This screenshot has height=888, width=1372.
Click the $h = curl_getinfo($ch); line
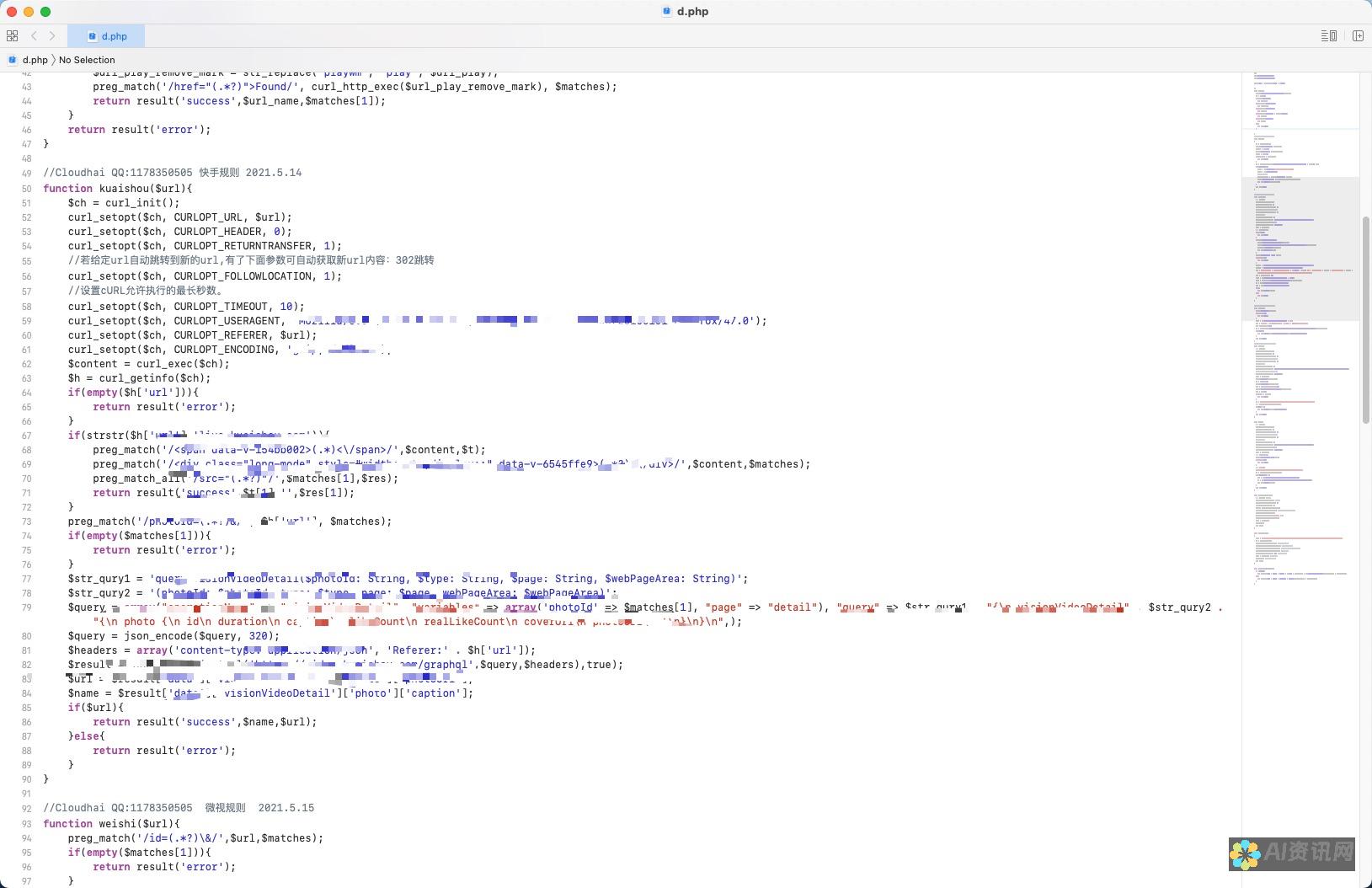point(140,378)
